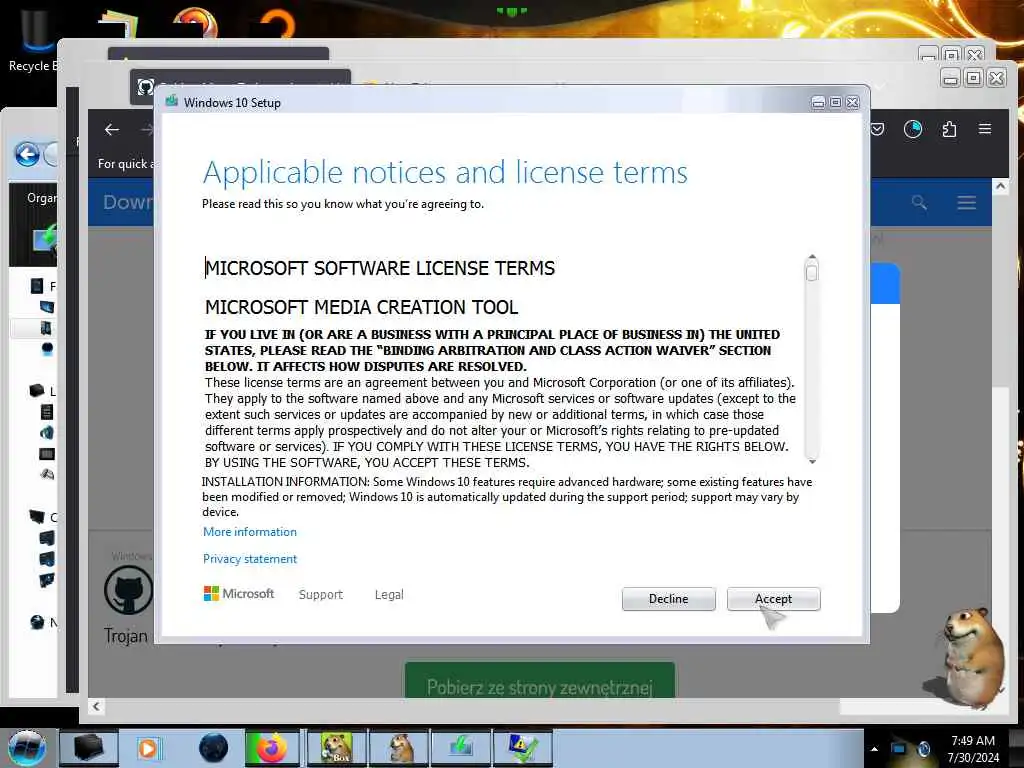Open the dark globe taskbar icon
The image size is (1024, 768).
214,748
